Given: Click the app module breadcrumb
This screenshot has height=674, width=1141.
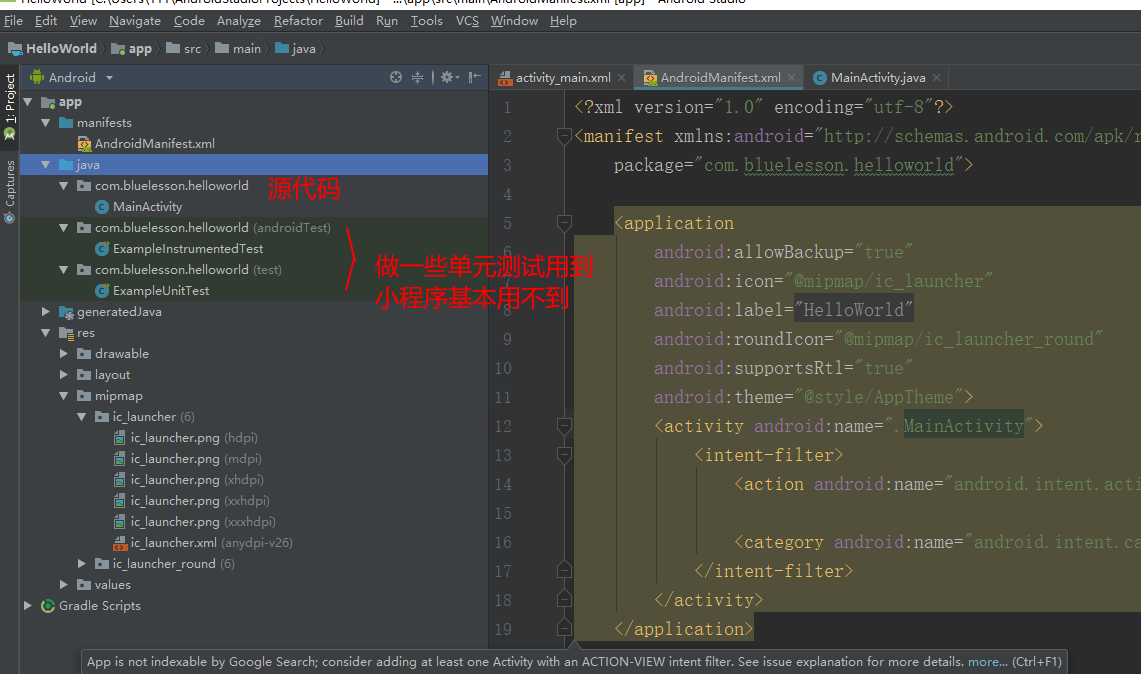Looking at the screenshot, I should coord(132,49).
